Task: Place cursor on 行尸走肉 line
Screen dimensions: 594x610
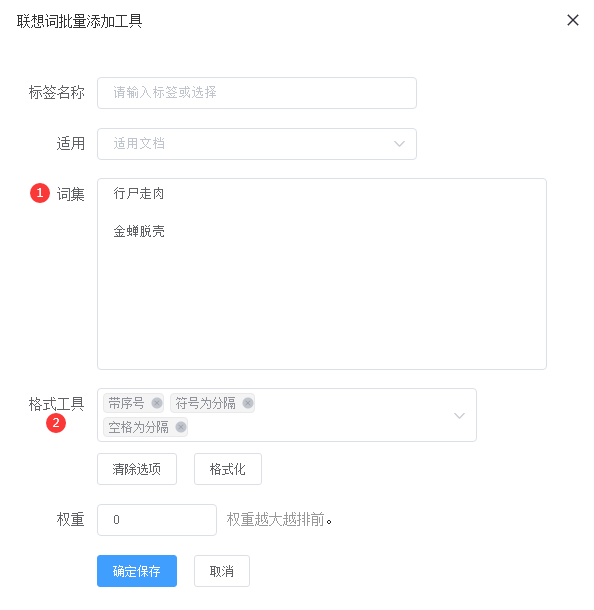Action: [139, 193]
